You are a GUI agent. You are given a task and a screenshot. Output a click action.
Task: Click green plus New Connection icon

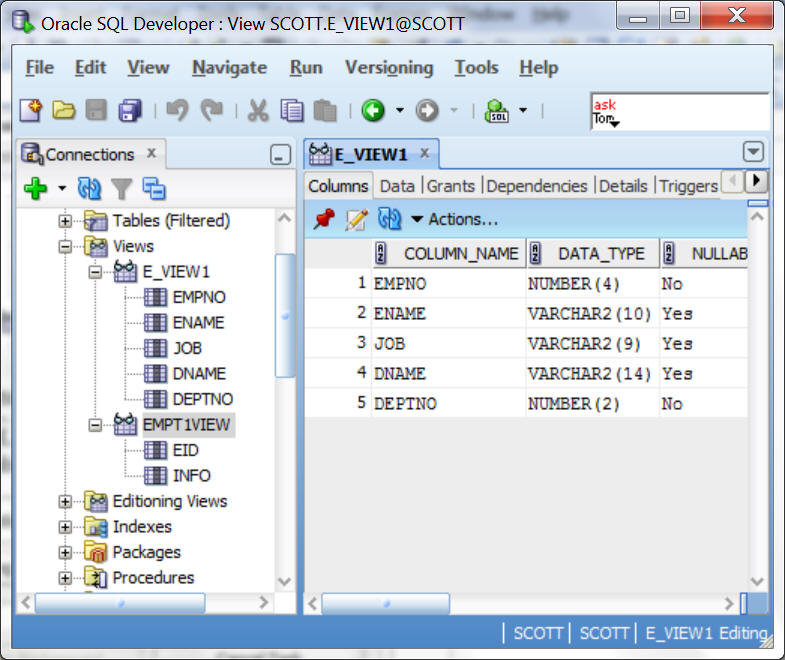click(x=35, y=188)
